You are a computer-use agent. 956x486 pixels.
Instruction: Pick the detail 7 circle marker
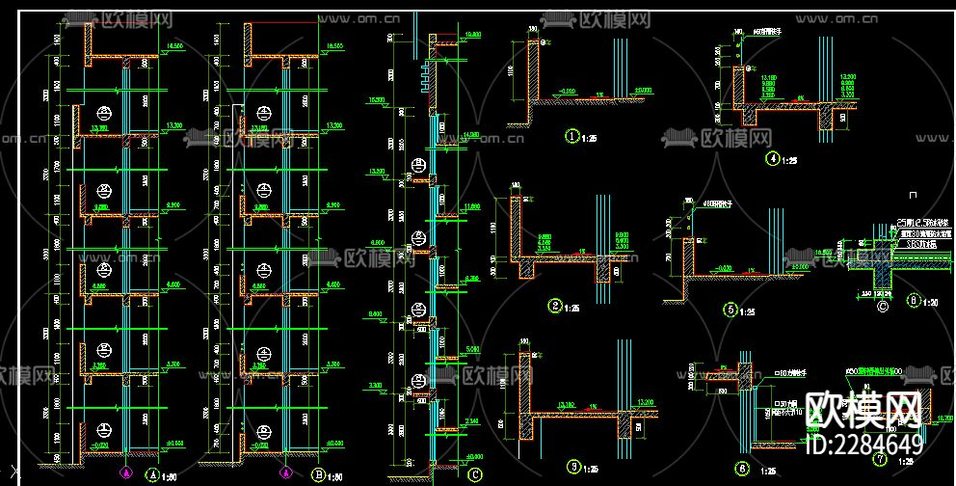(x=879, y=460)
